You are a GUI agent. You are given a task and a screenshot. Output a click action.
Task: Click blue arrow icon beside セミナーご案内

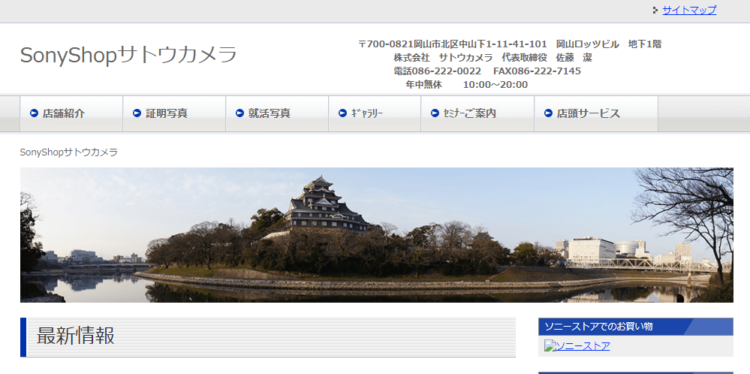[x=435, y=113]
